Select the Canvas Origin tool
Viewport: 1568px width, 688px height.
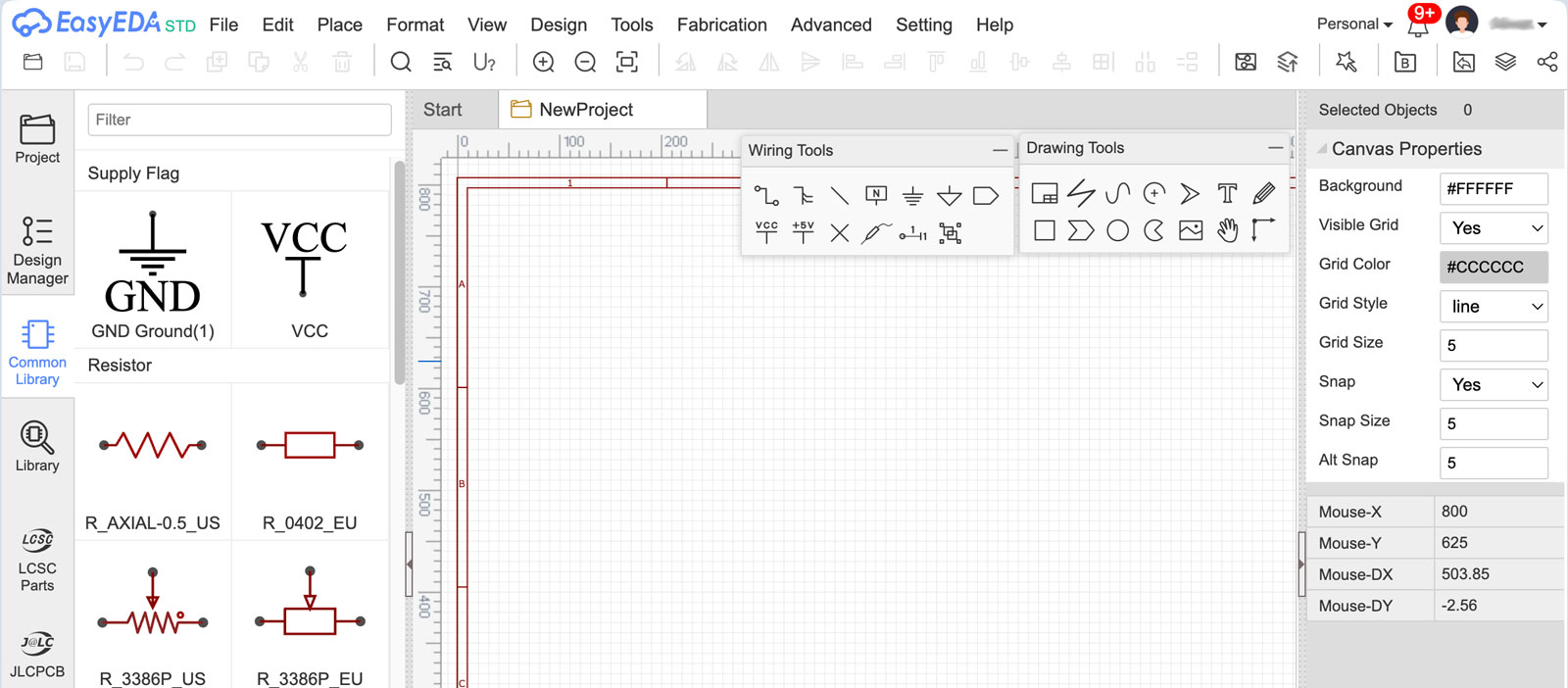(1263, 230)
